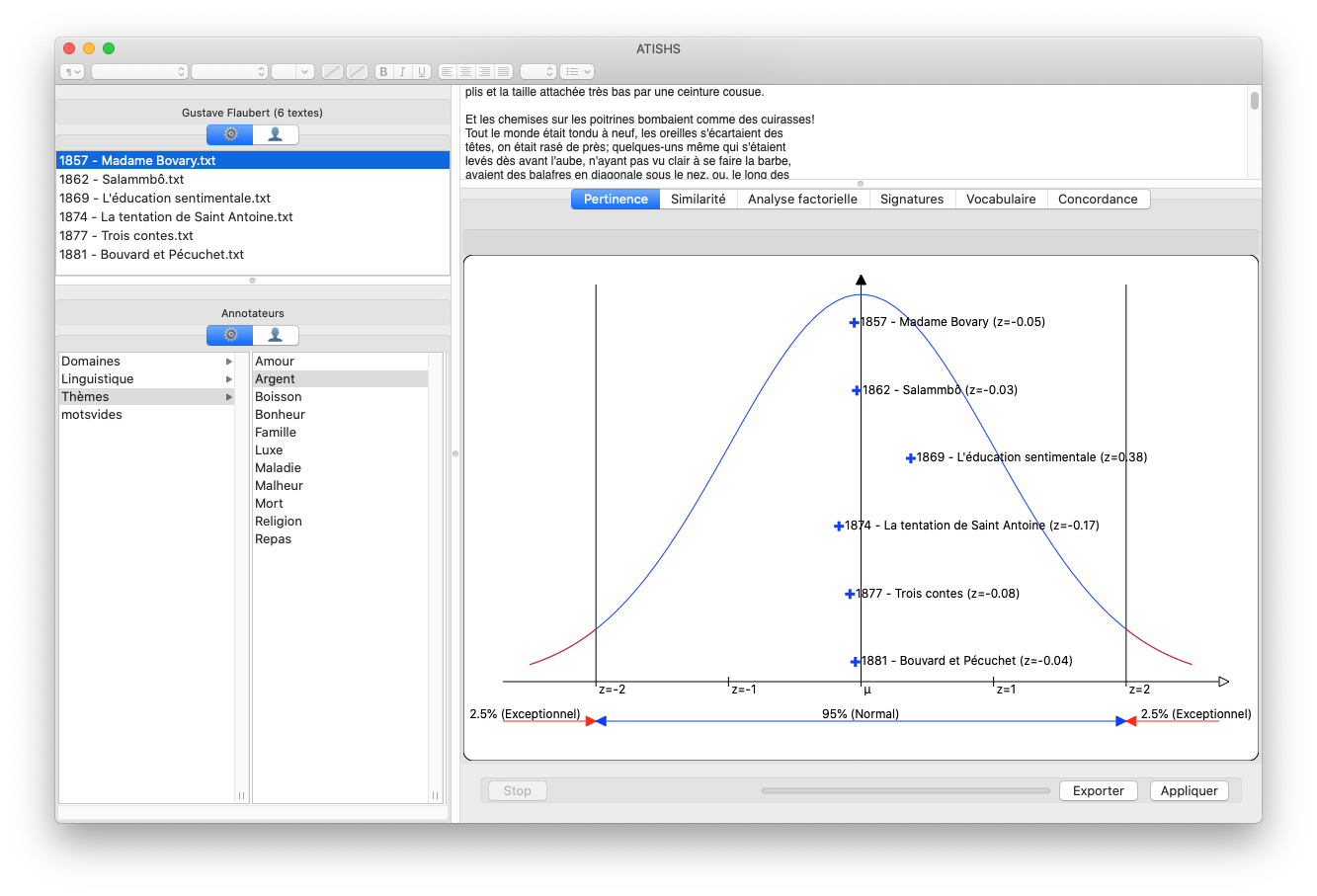Screen dimensions: 1317x896
Task: Open the list bullets dropdown in the toolbar
Action: pos(576,72)
